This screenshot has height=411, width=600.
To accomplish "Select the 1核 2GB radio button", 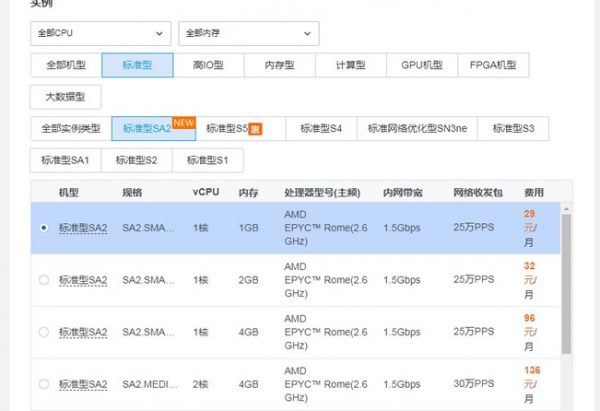I will 43,281.
